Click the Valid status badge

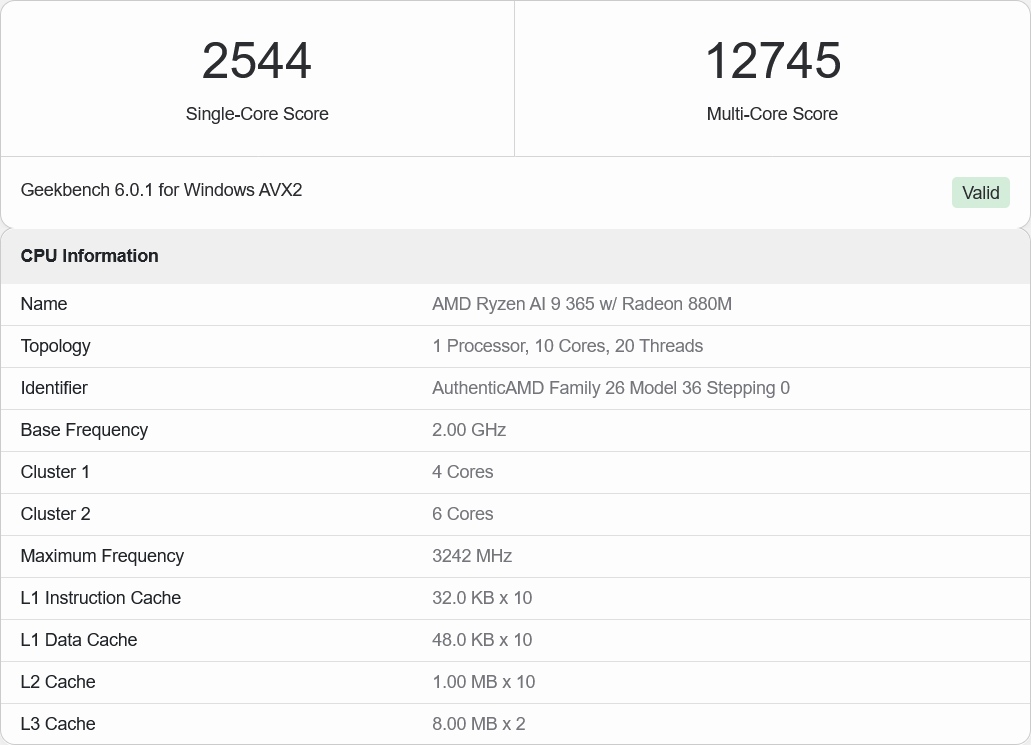point(980,193)
